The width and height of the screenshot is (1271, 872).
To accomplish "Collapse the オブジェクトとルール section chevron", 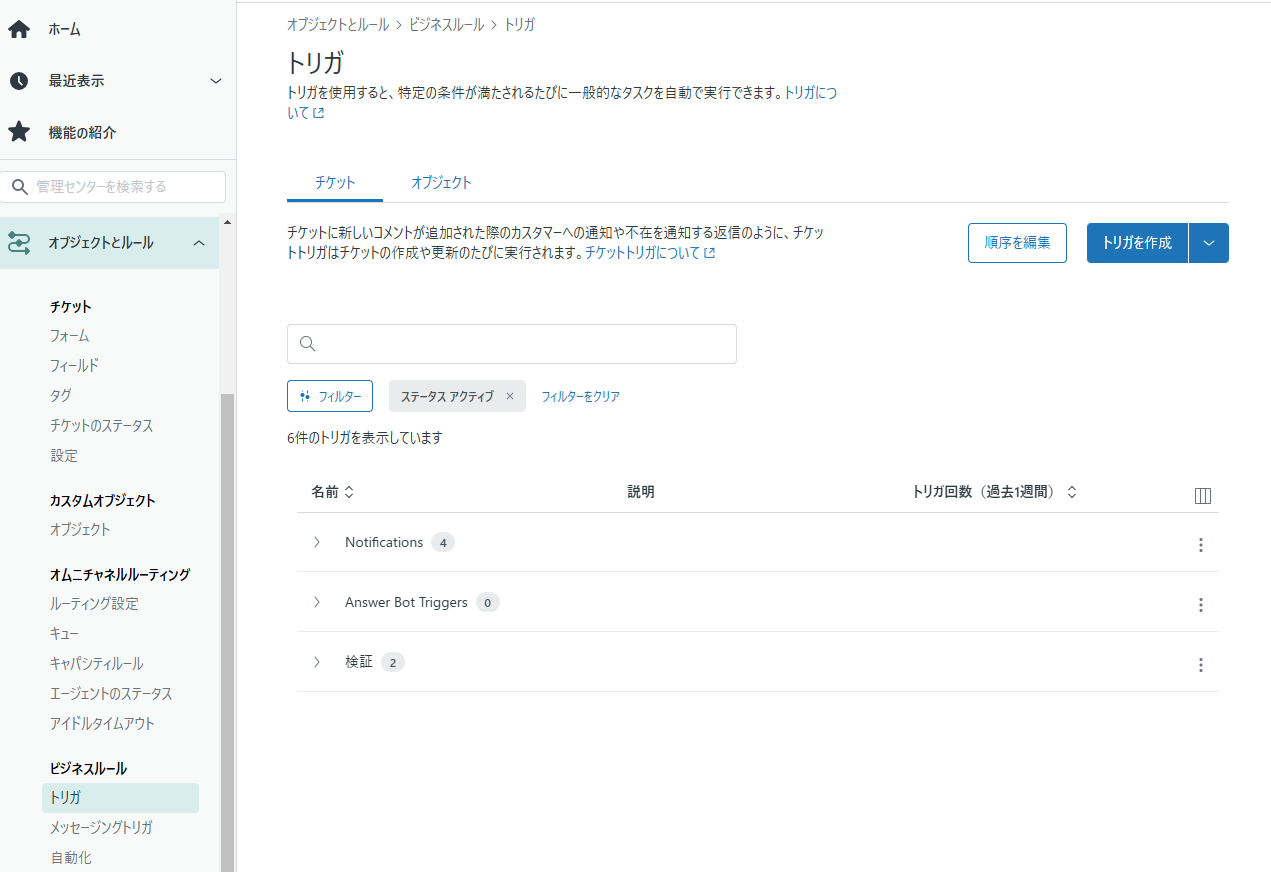I will pos(199,243).
